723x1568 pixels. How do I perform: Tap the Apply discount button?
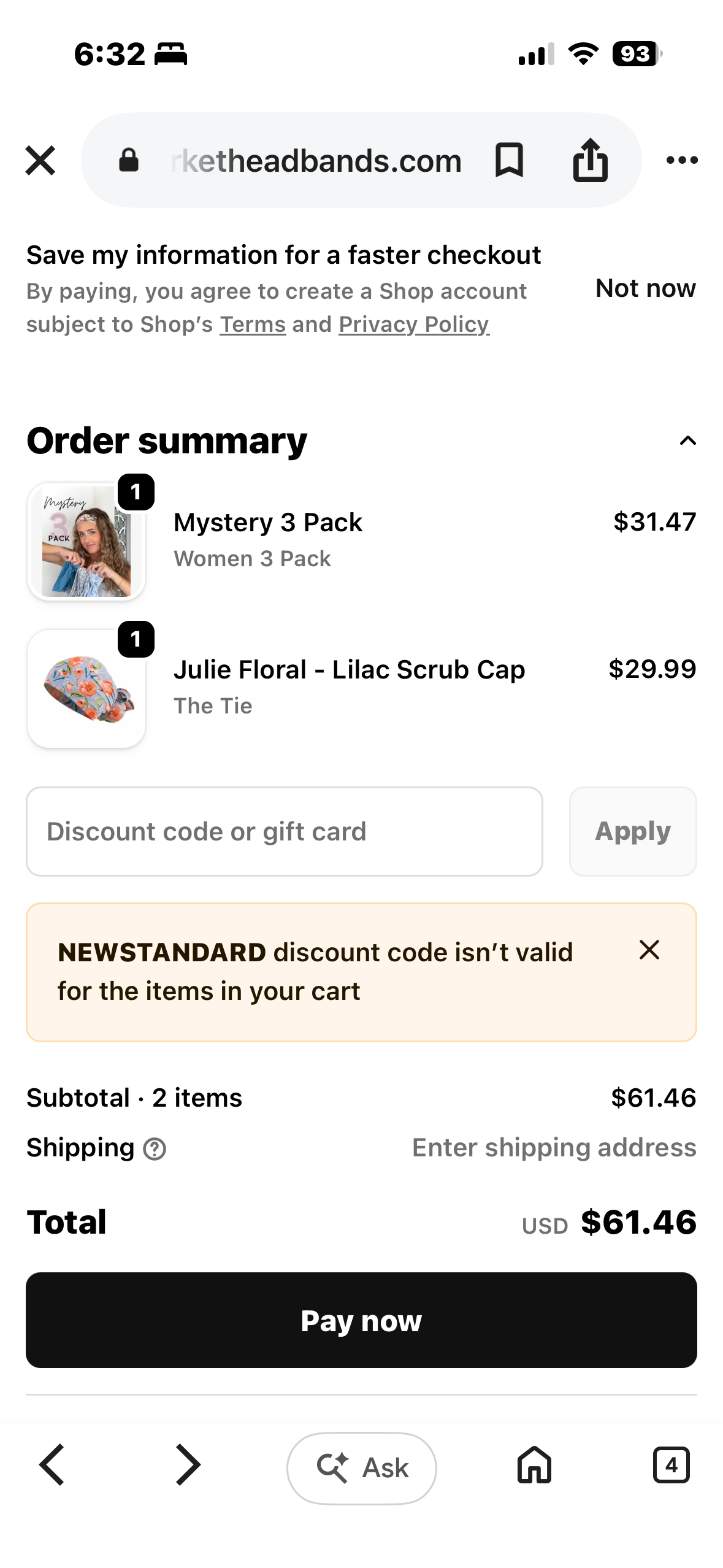633,831
